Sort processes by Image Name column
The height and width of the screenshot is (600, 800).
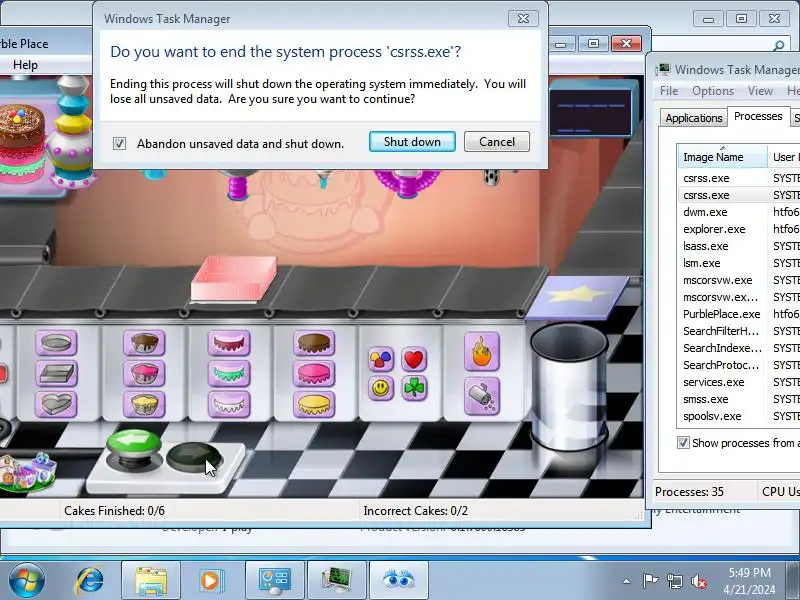(x=722, y=157)
